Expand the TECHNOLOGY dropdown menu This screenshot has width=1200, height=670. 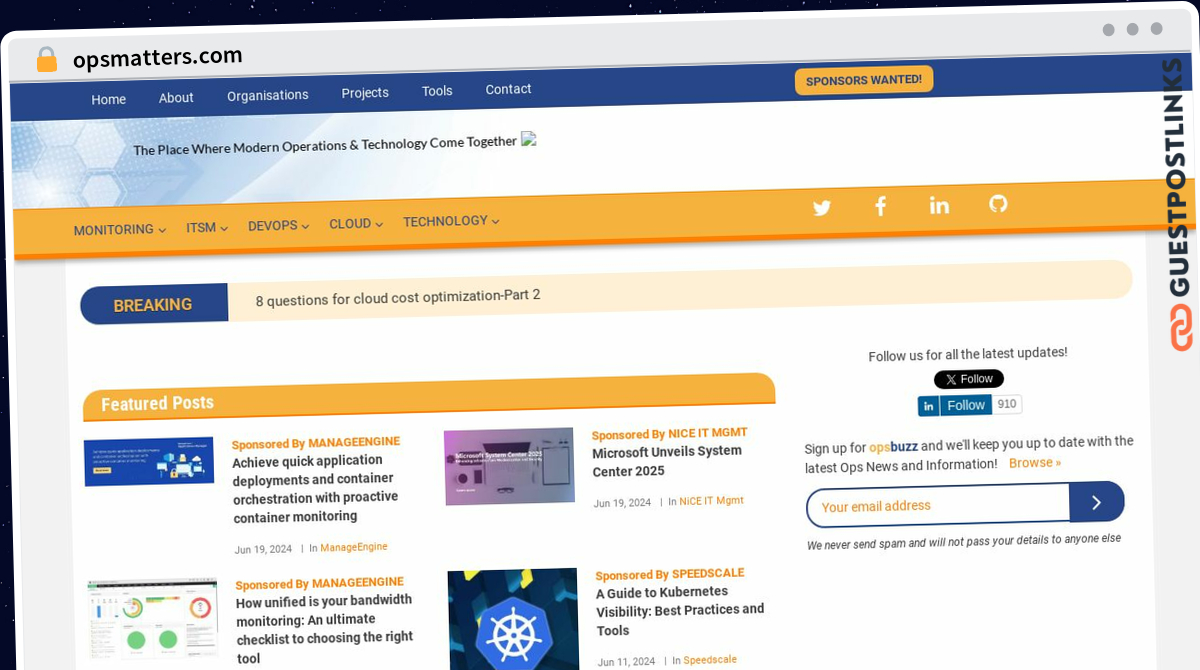(x=451, y=221)
